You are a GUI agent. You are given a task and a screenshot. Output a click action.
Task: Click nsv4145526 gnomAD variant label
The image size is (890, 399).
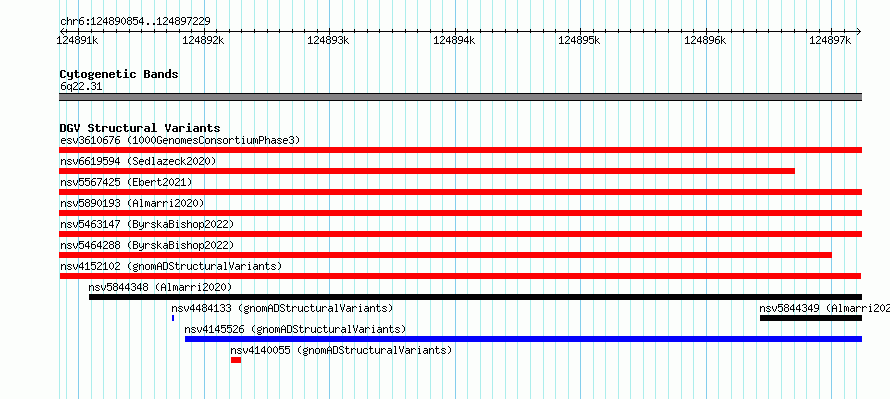tap(295, 329)
